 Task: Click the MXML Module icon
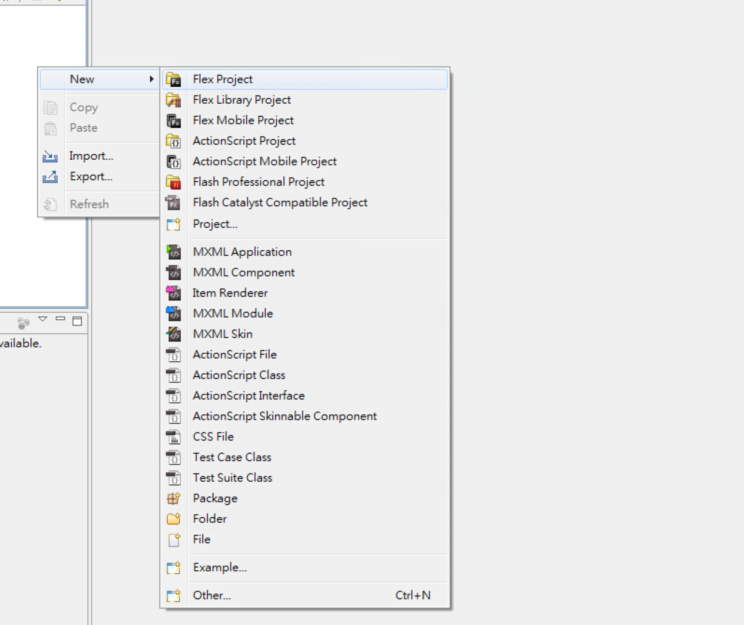click(x=174, y=314)
